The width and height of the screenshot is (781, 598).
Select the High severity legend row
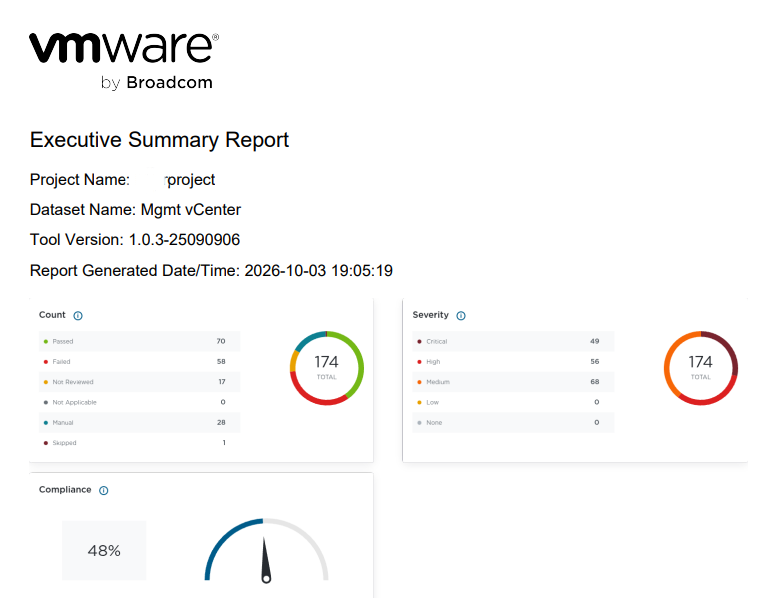pos(512,362)
